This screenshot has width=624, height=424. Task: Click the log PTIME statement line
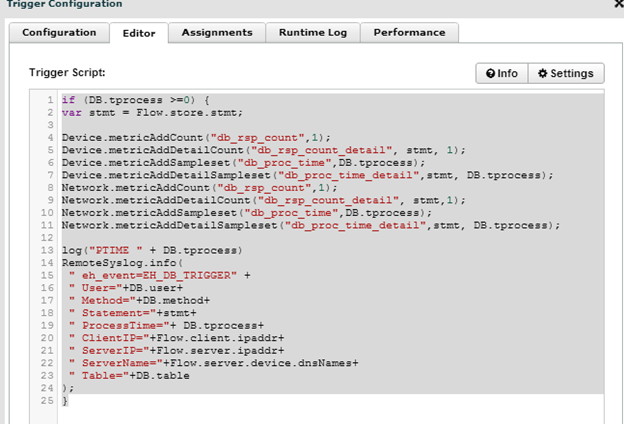tap(150, 249)
